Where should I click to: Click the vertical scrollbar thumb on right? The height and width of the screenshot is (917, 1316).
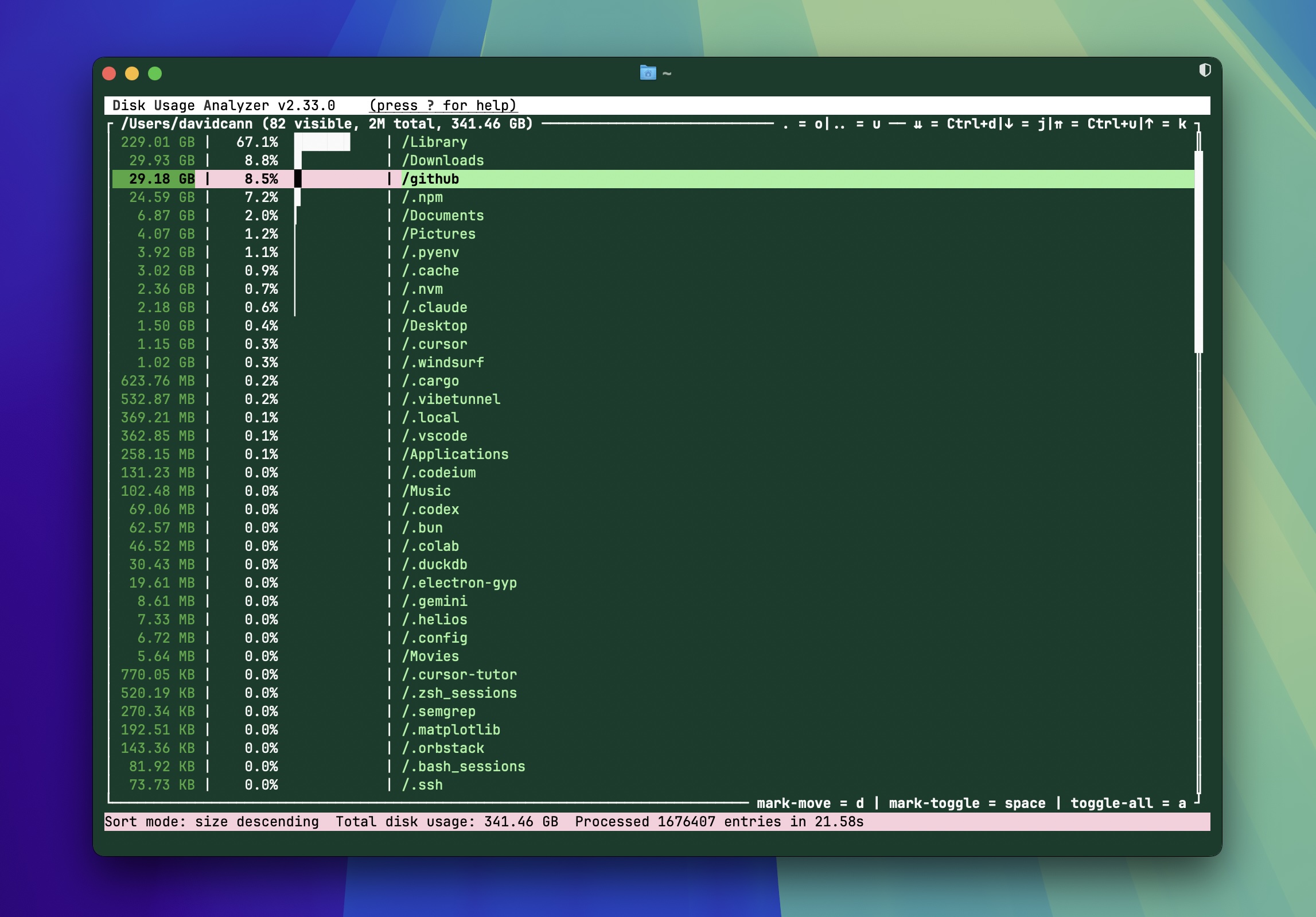[1198, 251]
